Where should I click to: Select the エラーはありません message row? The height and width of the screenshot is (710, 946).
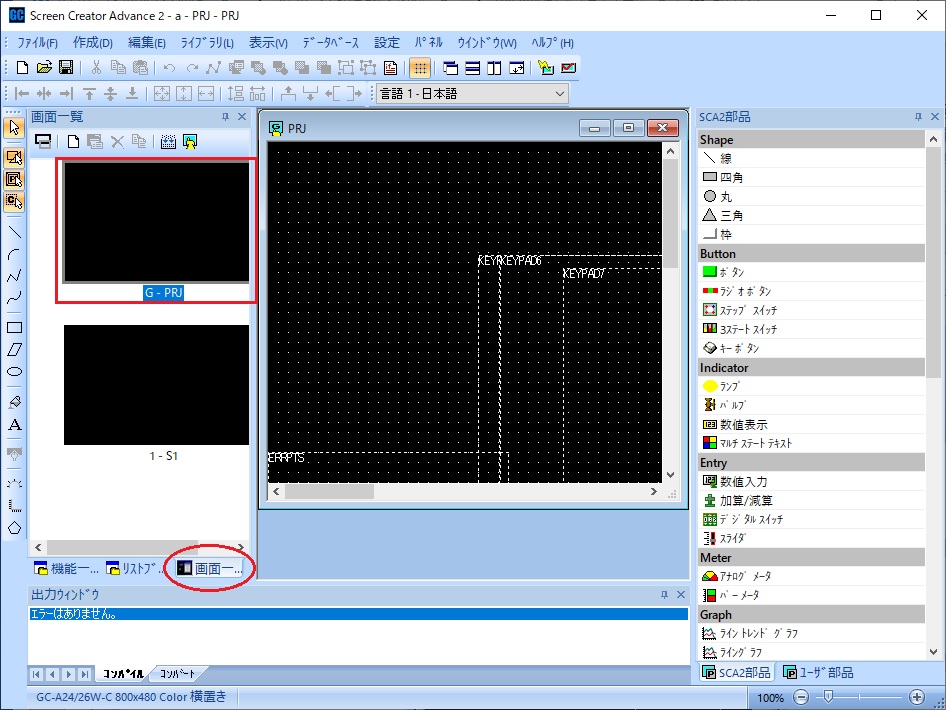(358, 614)
